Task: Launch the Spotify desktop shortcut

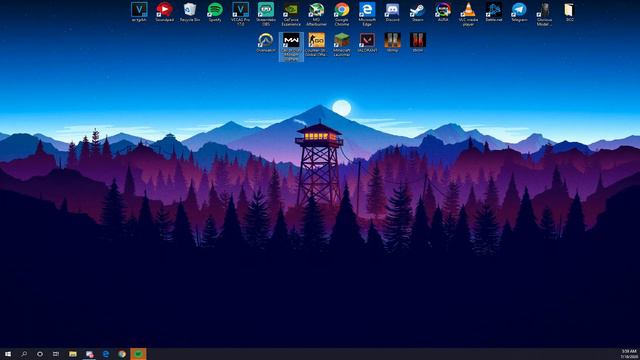Action: (x=215, y=12)
